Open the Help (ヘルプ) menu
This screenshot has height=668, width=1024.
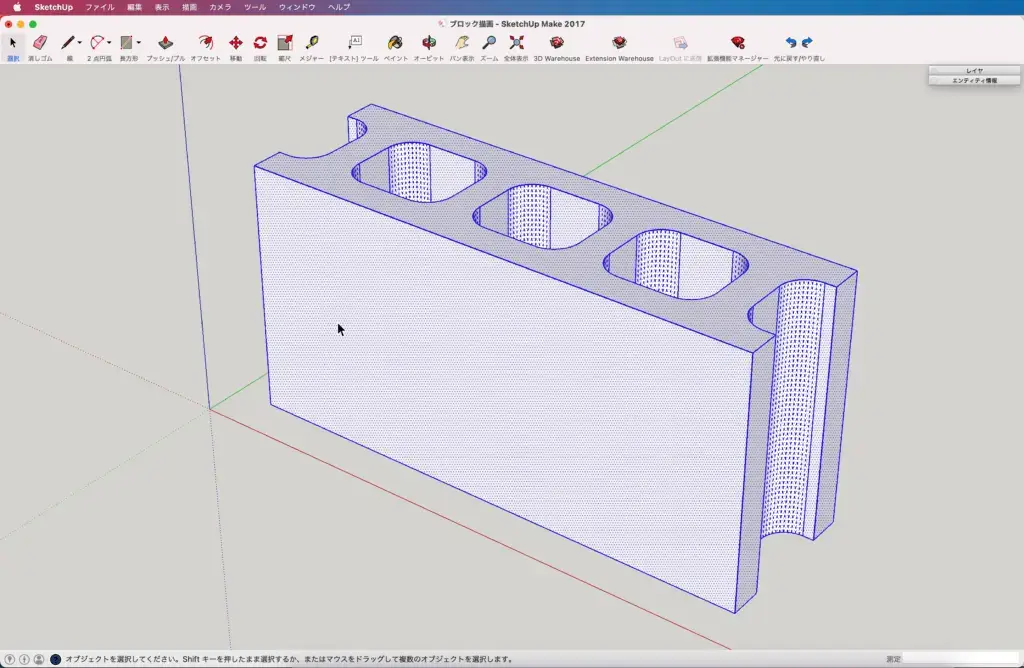[339, 7]
